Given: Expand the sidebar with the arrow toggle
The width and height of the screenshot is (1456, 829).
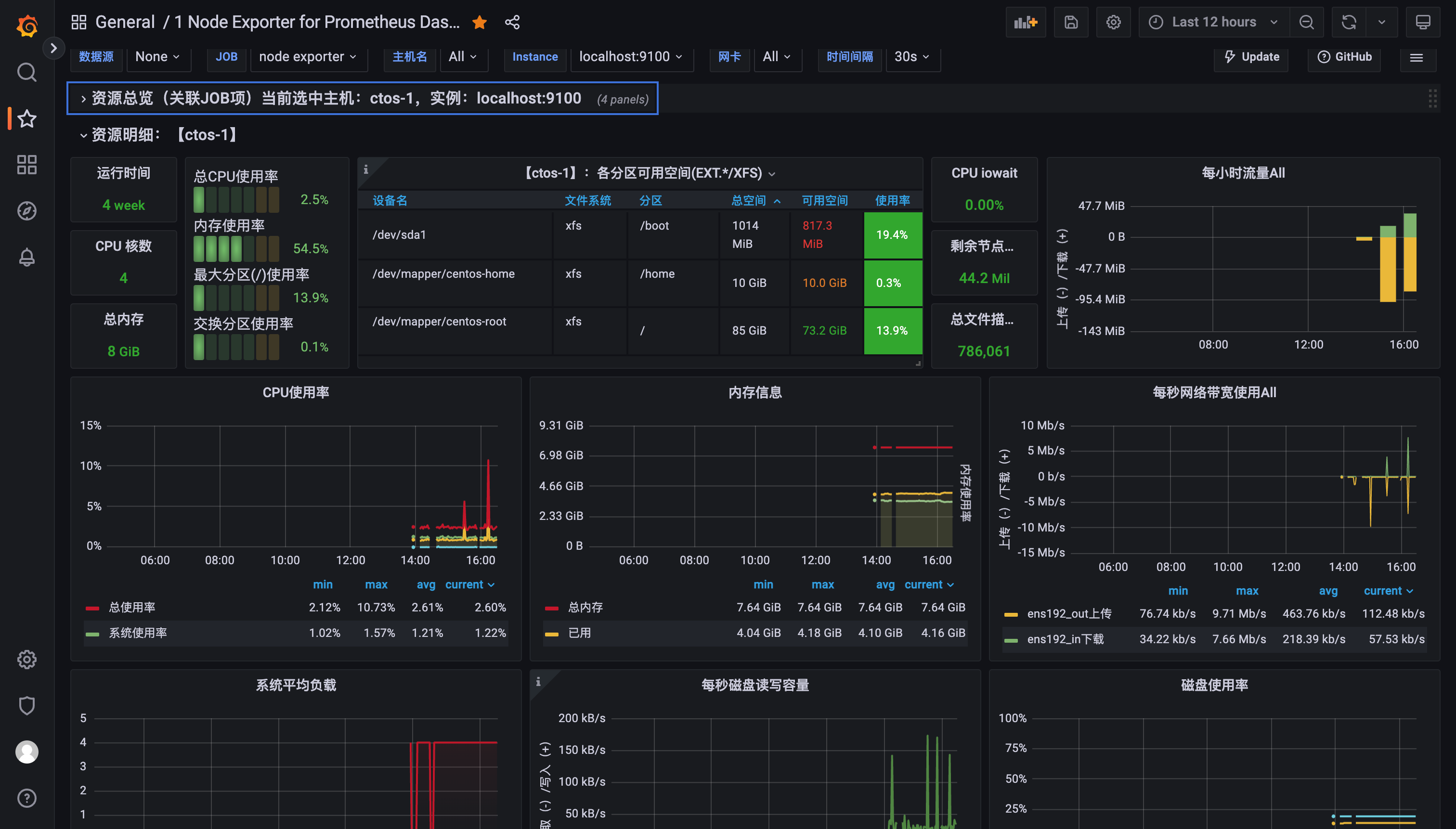Looking at the screenshot, I should 53,48.
